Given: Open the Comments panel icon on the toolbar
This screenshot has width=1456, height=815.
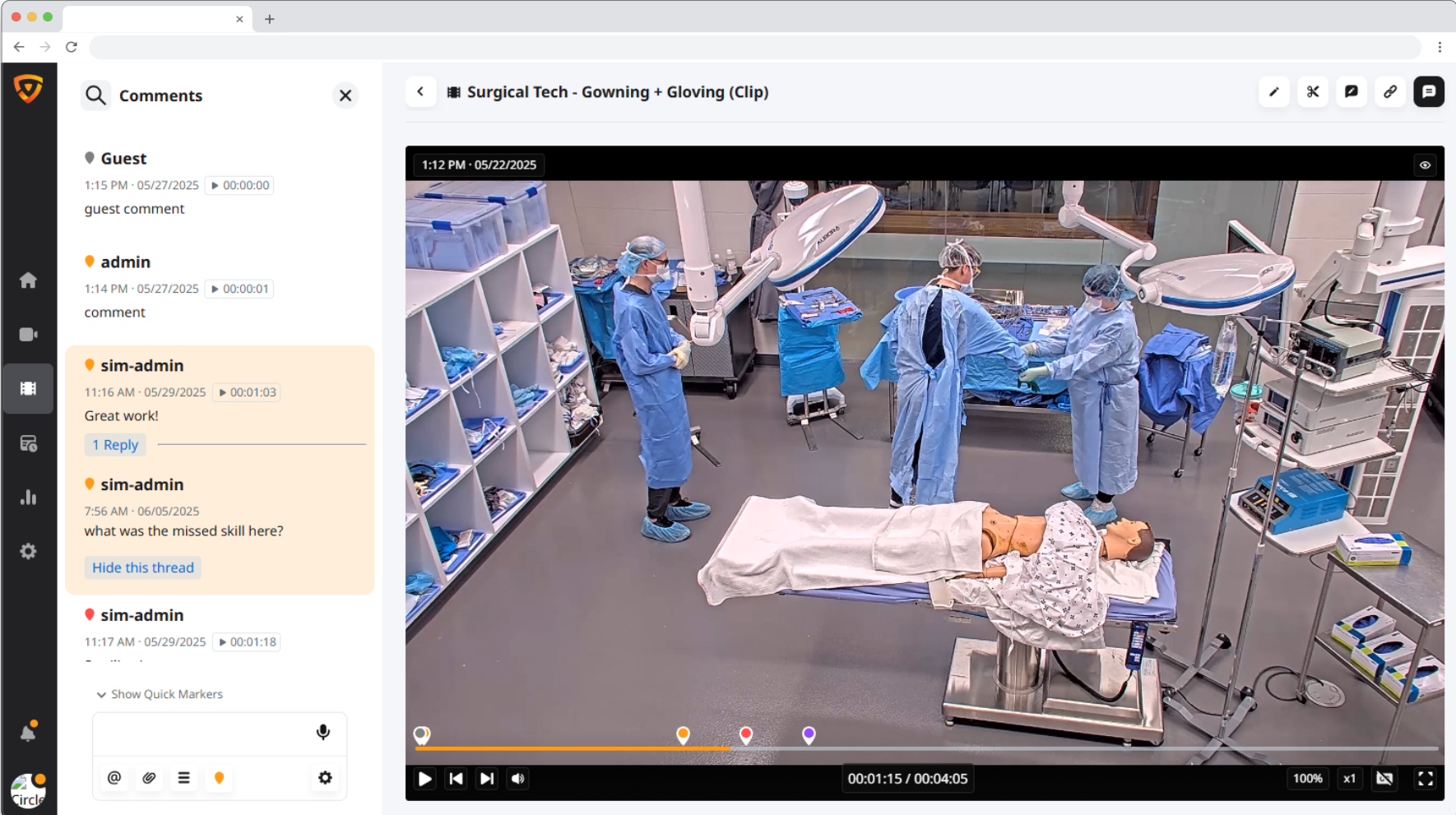Looking at the screenshot, I should coord(1429,91).
